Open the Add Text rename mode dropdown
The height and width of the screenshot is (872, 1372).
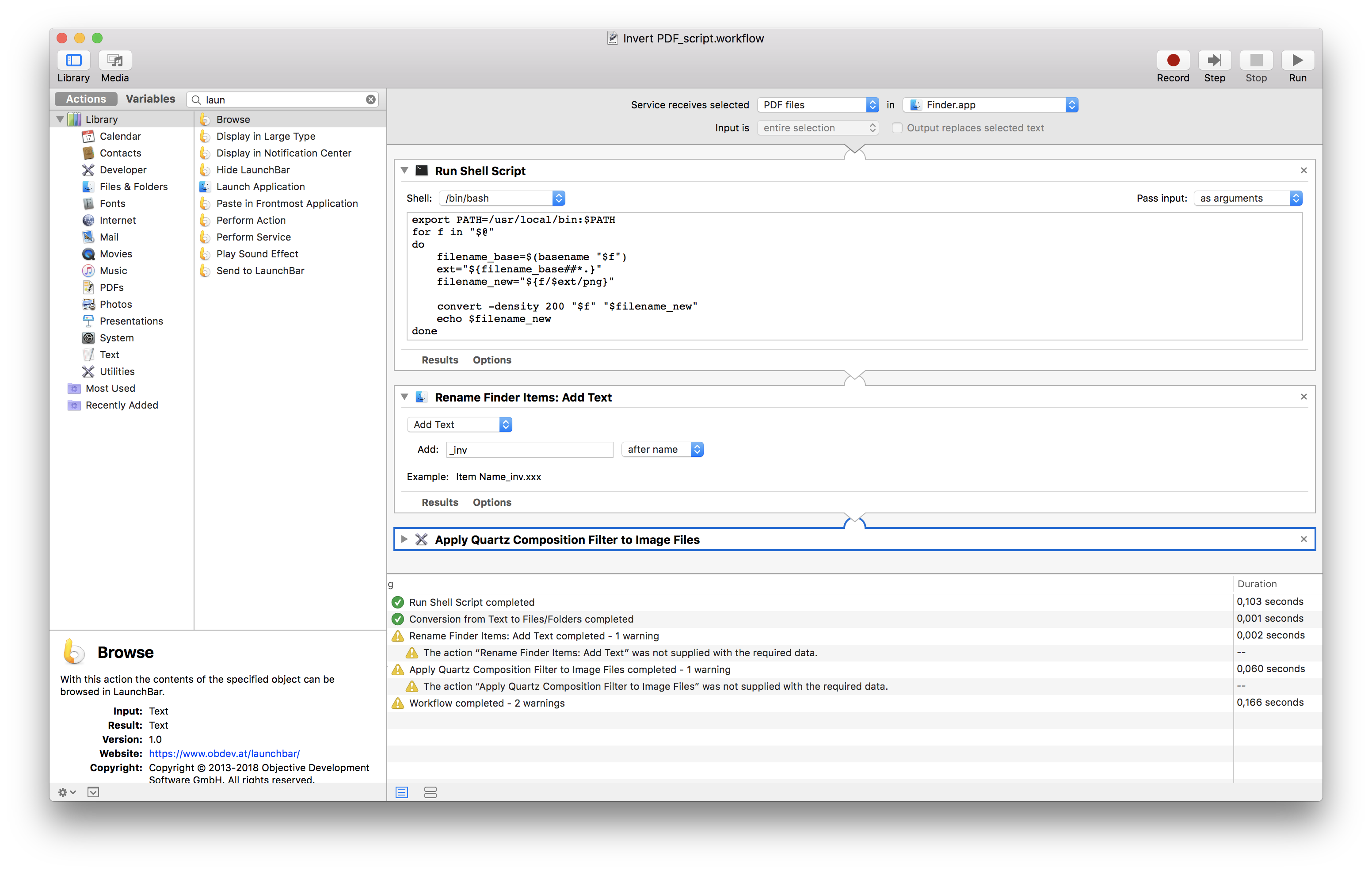point(459,424)
